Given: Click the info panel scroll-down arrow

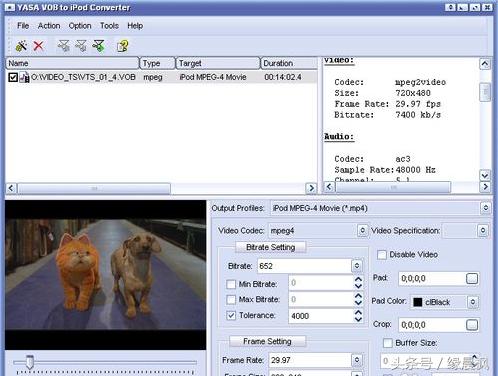Looking at the screenshot, I should tap(485, 175).
